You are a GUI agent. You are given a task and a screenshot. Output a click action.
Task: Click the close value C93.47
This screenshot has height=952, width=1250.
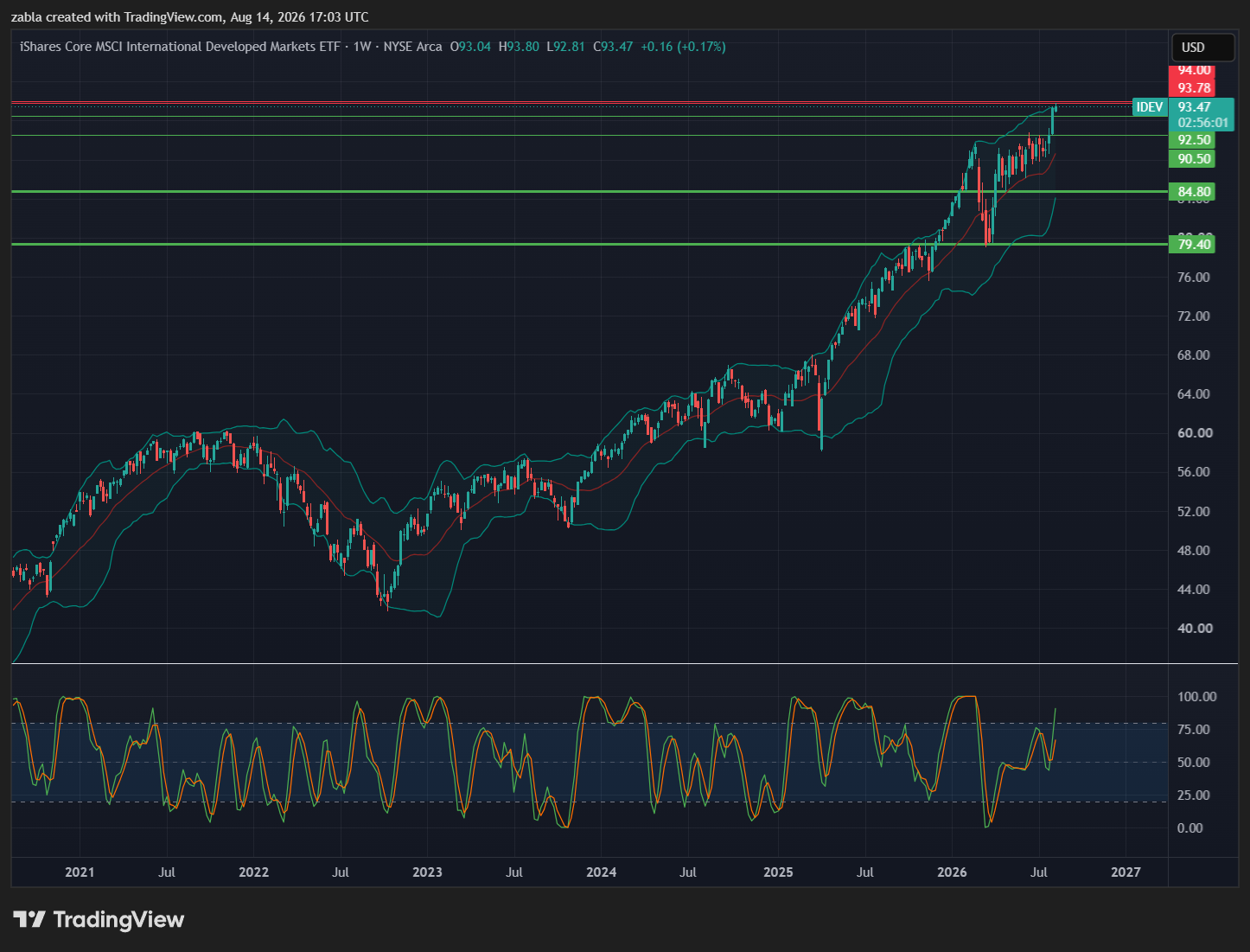[x=613, y=47]
